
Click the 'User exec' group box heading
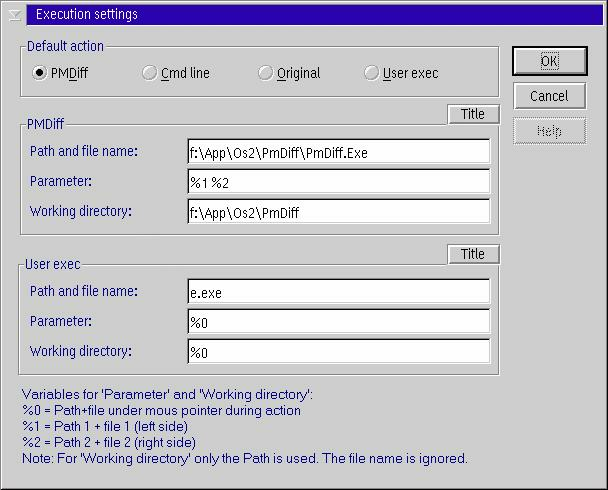[52, 264]
